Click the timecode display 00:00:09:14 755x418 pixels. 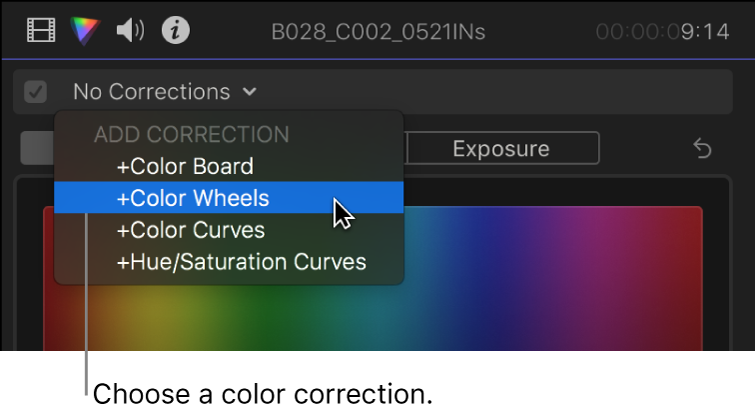pyautogui.click(x=662, y=32)
